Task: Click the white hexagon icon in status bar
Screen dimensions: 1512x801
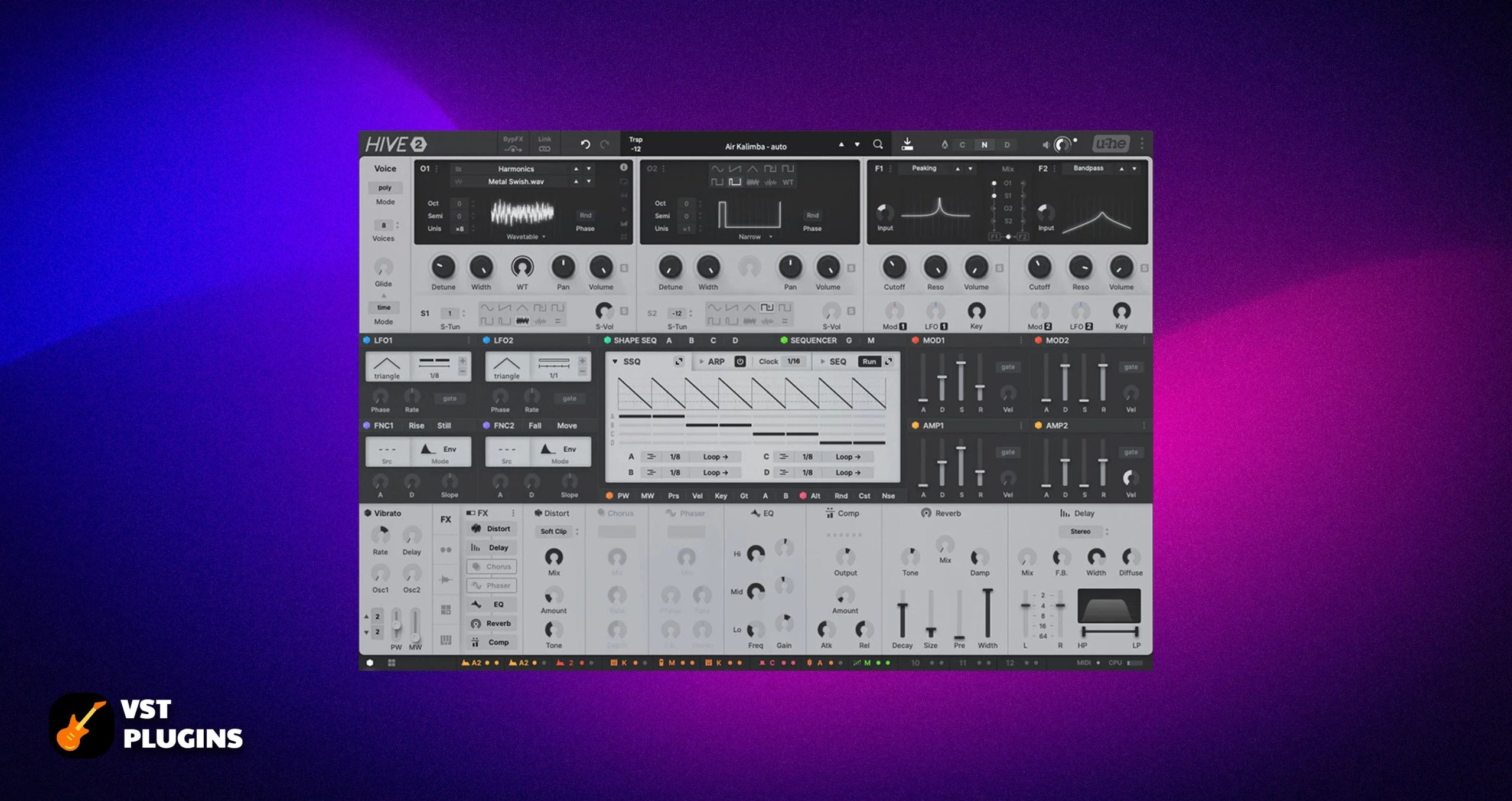Action: [x=370, y=663]
